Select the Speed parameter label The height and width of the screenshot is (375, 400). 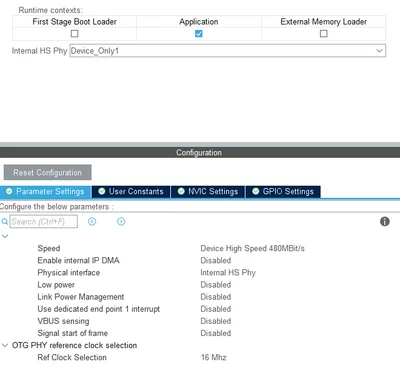coord(49,248)
